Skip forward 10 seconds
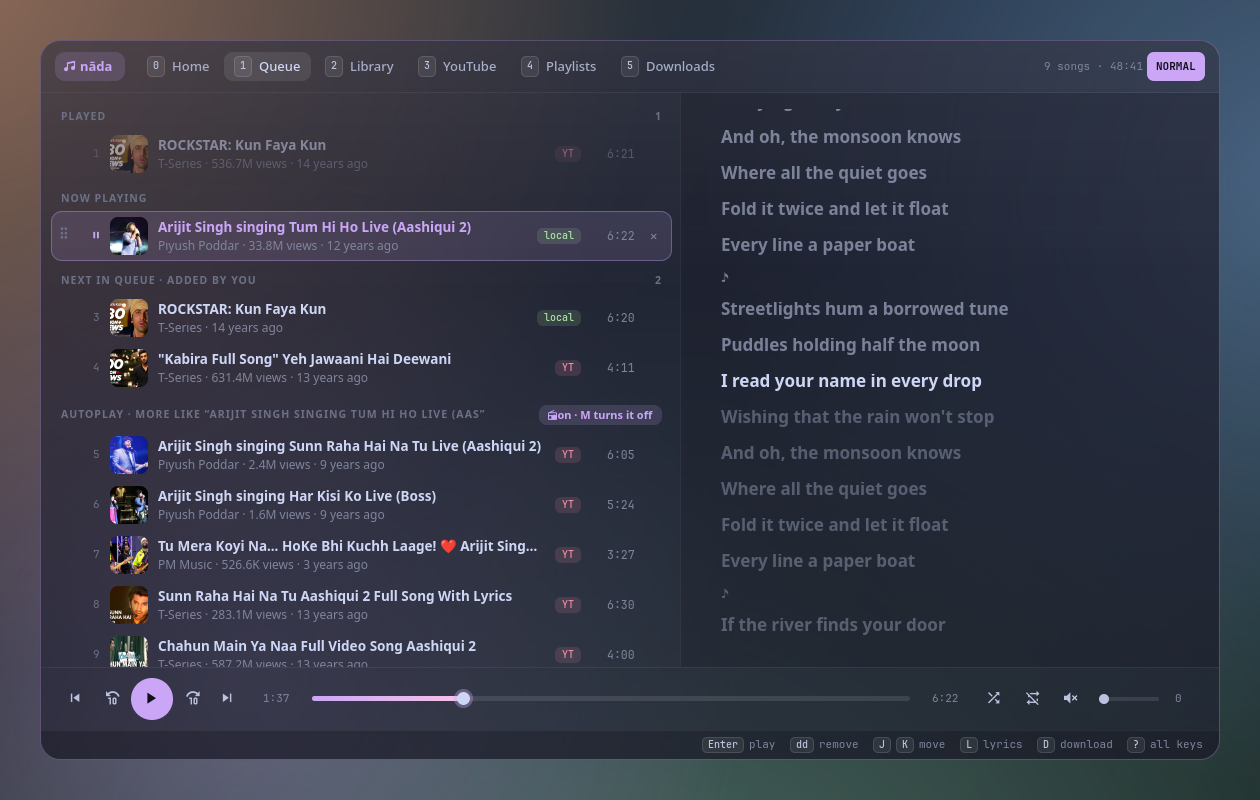Image resolution: width=1260 pixels, height=800 pixels. [193, 698]
